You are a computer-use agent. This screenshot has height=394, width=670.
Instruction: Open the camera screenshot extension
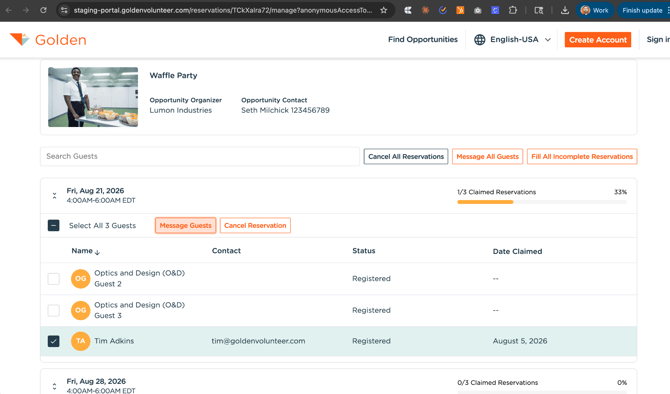pyautogui.click(x=478, y=10)
